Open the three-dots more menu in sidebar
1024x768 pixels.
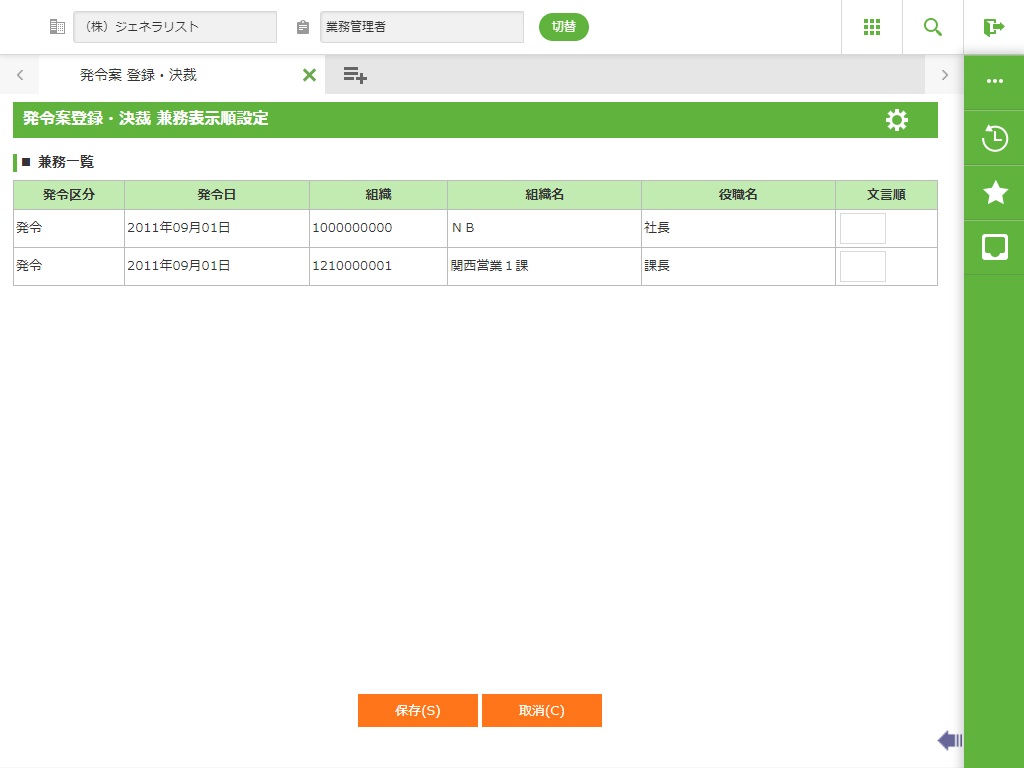995,81
